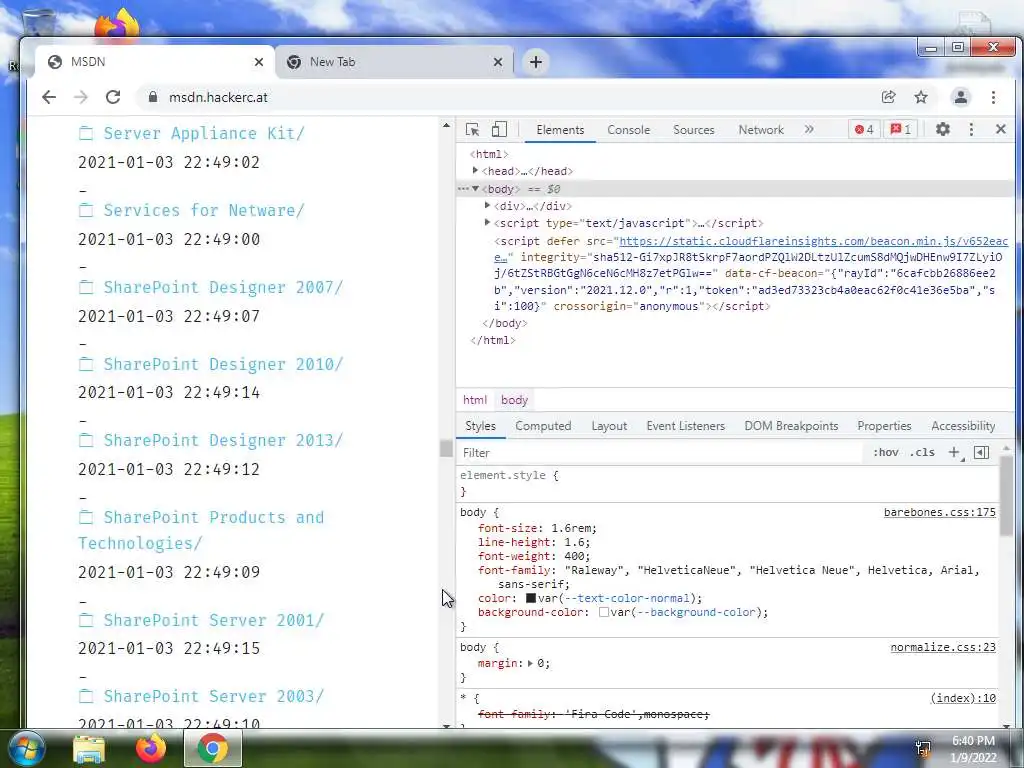The height and width of the screenshot is (768, 1024).
Task: Open the (index):10 source link
Action: [x=963, y=699]
